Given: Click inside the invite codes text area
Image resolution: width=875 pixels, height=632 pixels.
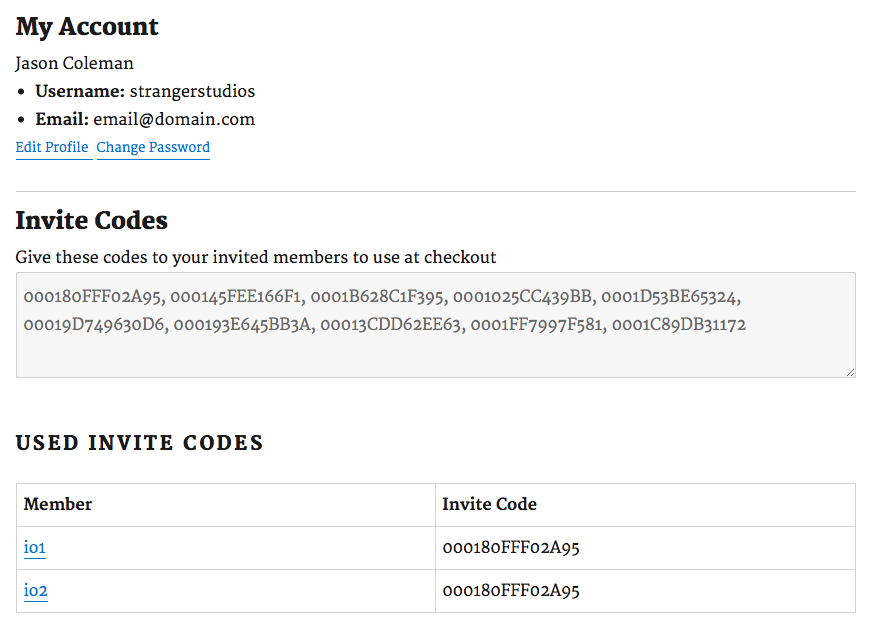Looking at the screenshot, I should tap(435, 325).
